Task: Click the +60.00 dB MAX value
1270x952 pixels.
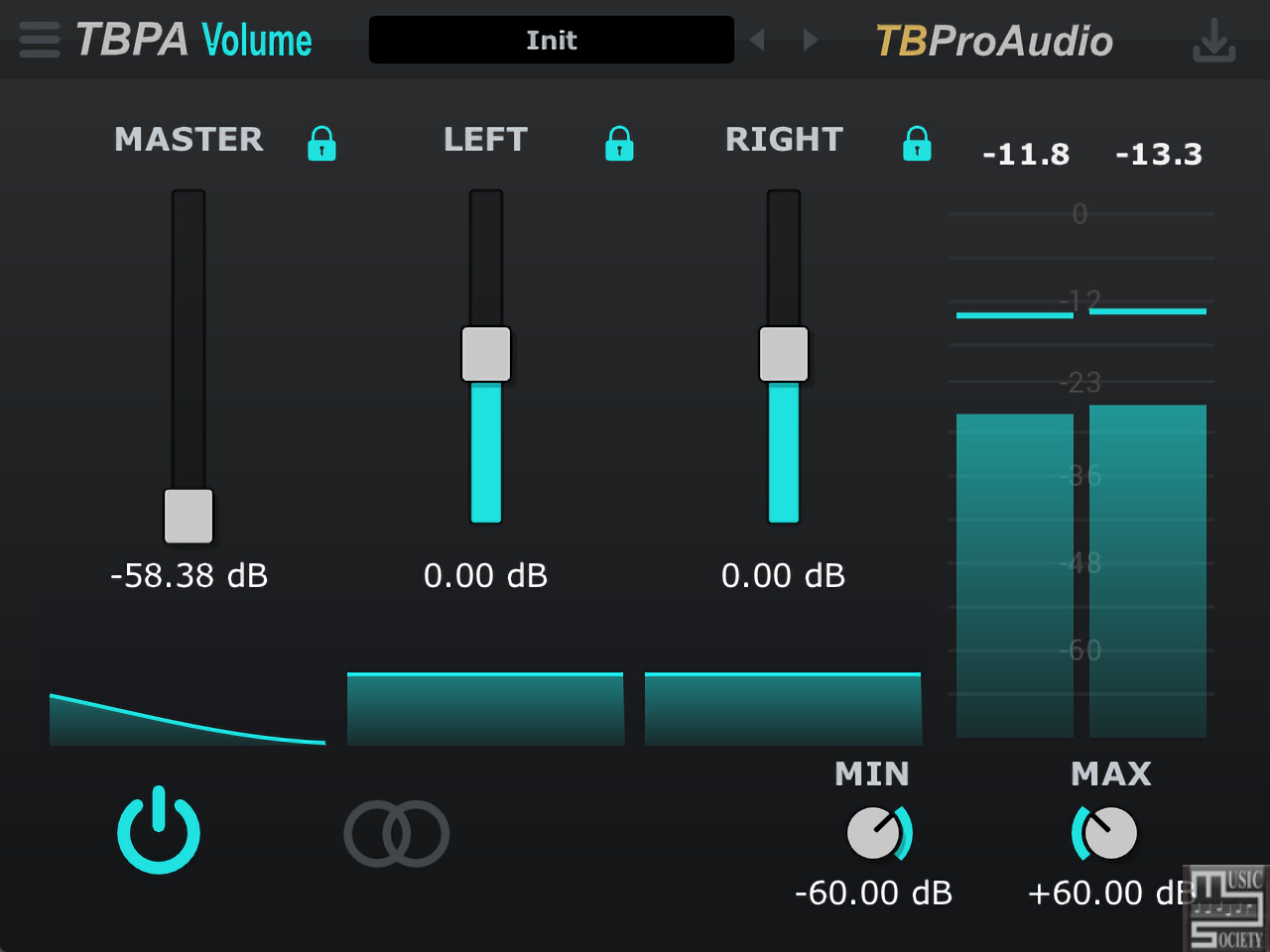Action: 1109,892
